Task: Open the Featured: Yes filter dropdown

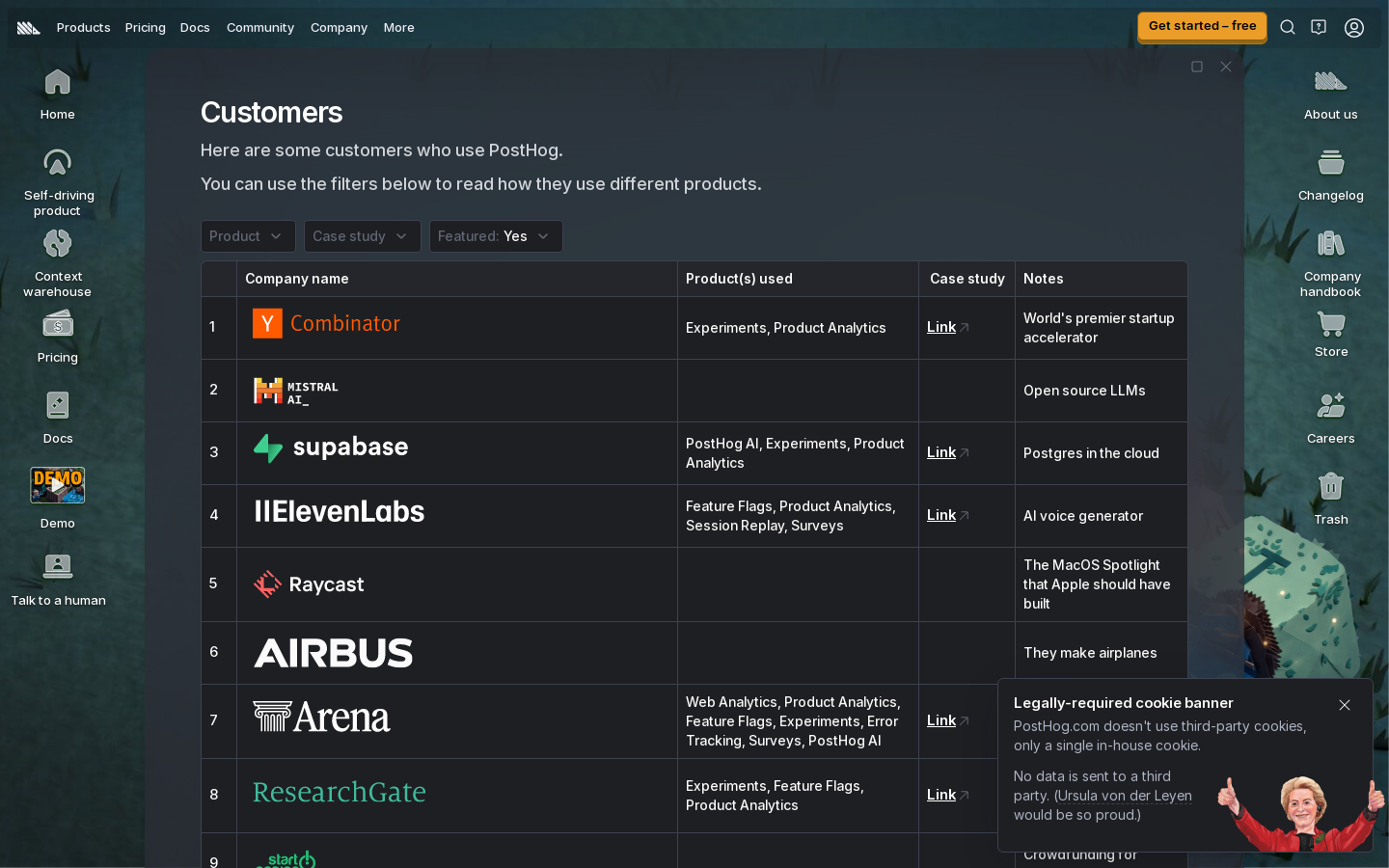Action: coord(496,236)
